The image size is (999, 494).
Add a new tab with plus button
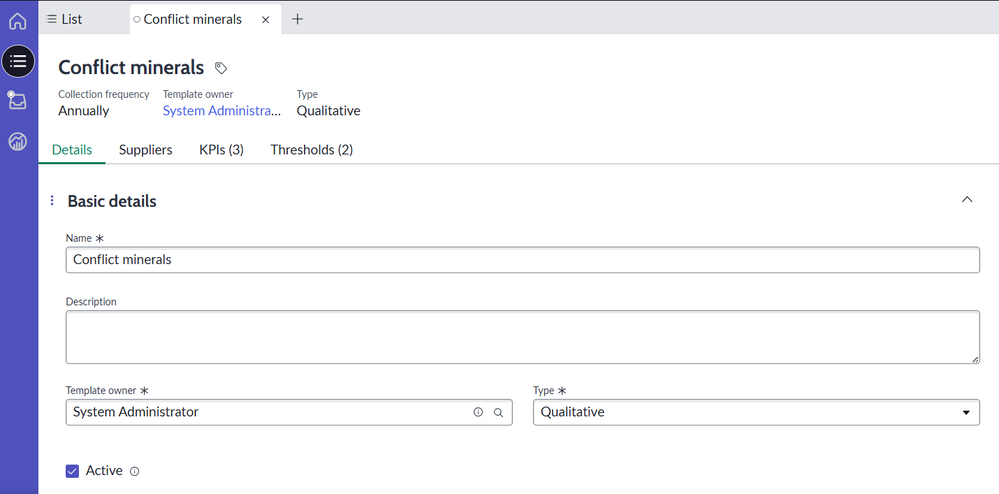[297, 19]
